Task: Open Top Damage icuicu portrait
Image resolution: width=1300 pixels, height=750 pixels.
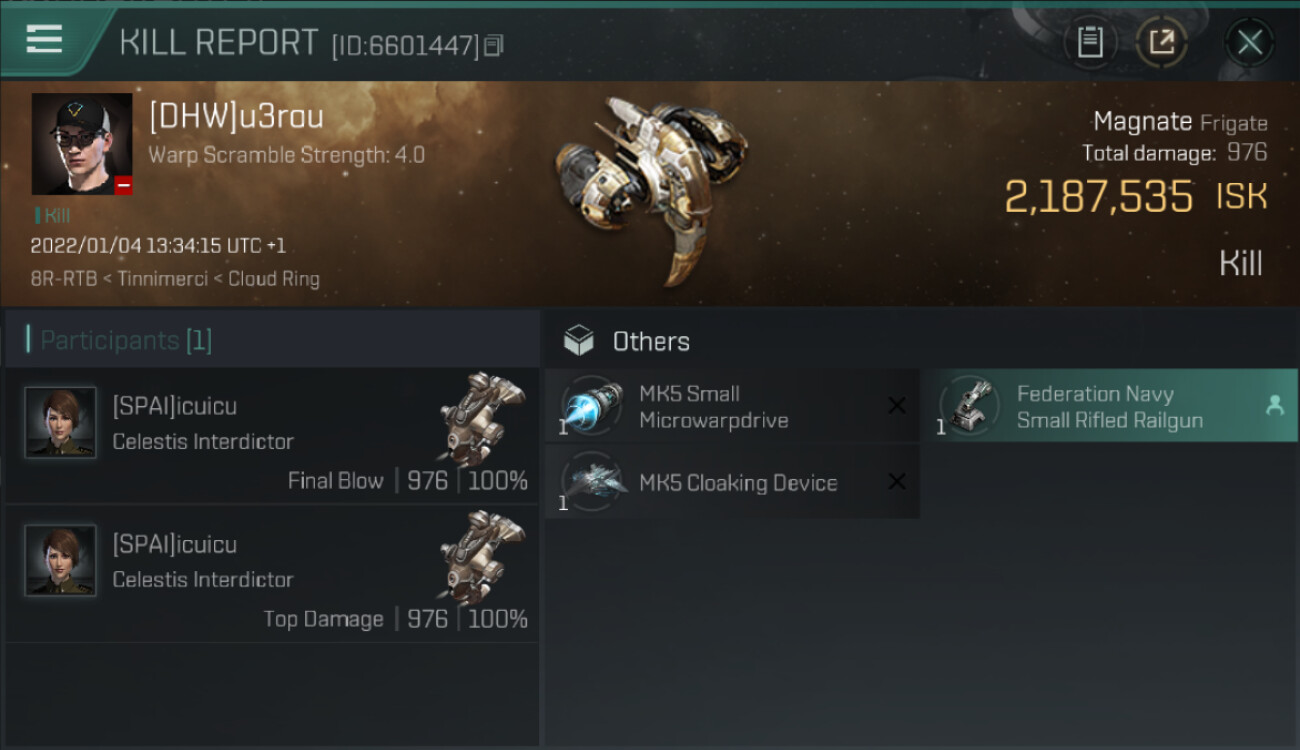Action: click(60, 560)
